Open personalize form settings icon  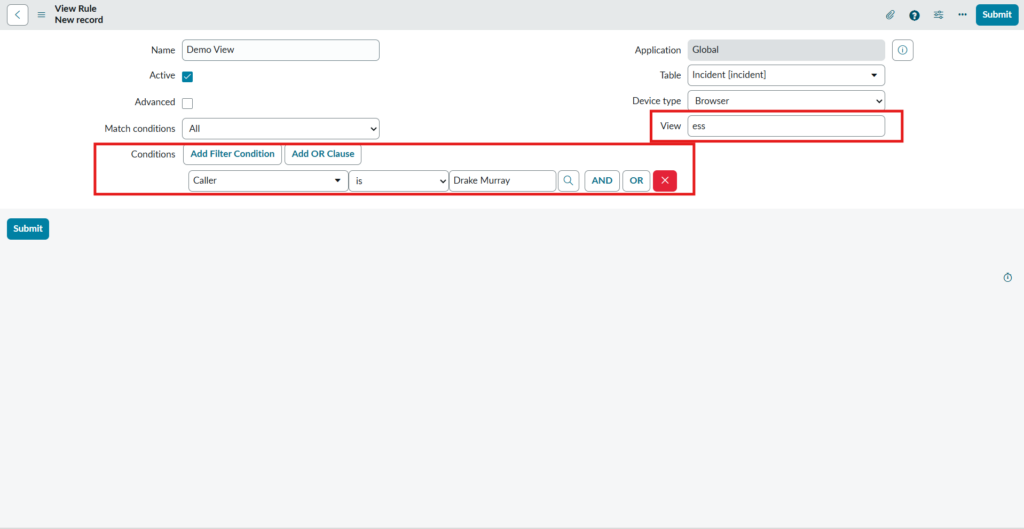(938, 14)
